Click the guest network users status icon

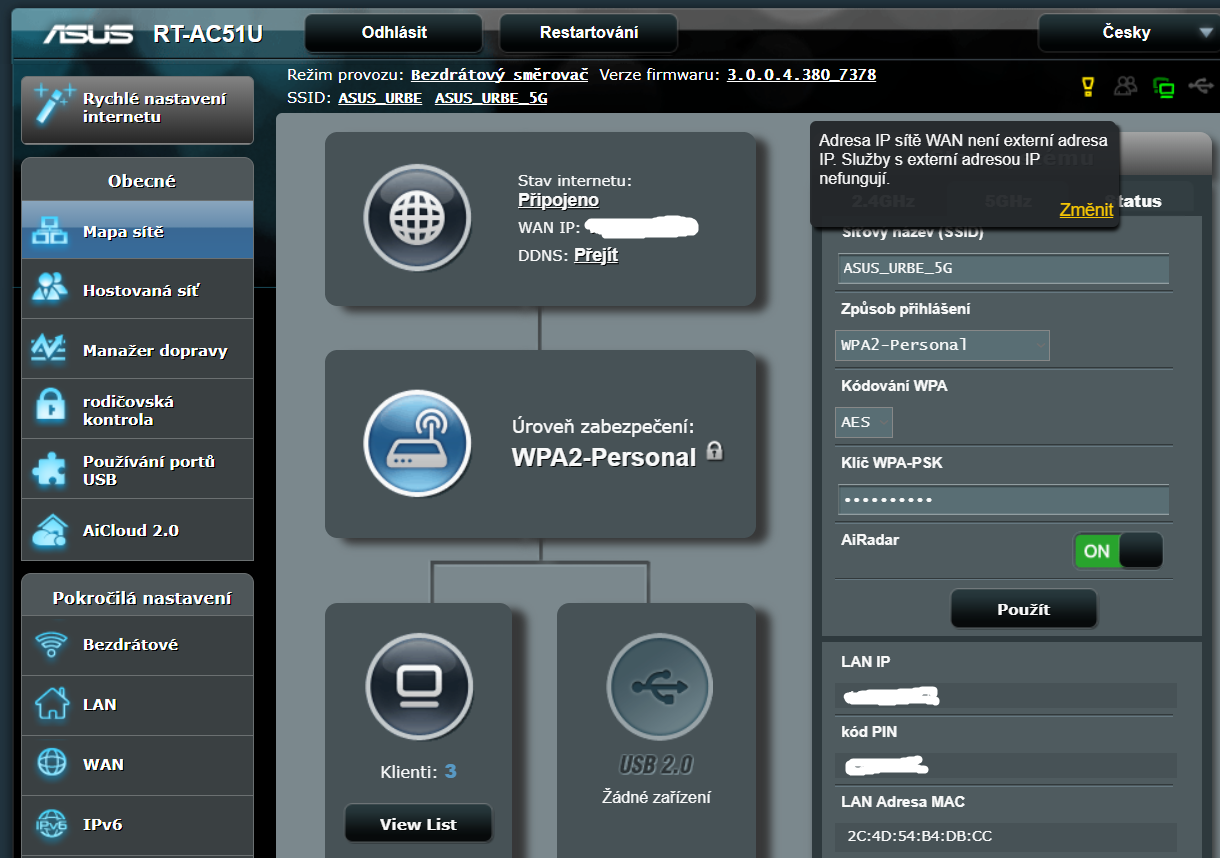[1126, 87]
